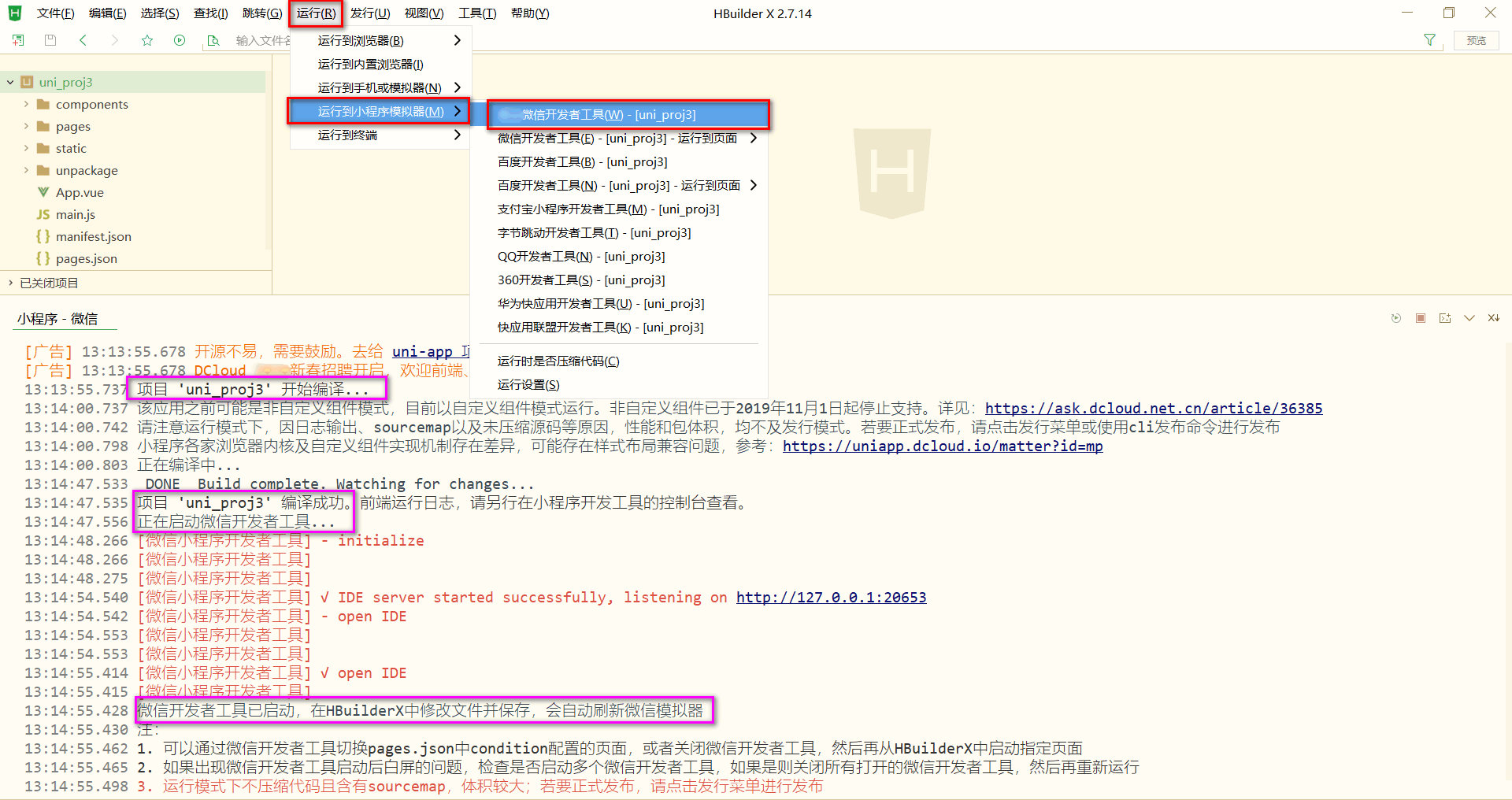Choose 微信开发者工具(W) - [uni_proj3]
This screenshot has height=800, width=1512.
(x=628, y=114)
